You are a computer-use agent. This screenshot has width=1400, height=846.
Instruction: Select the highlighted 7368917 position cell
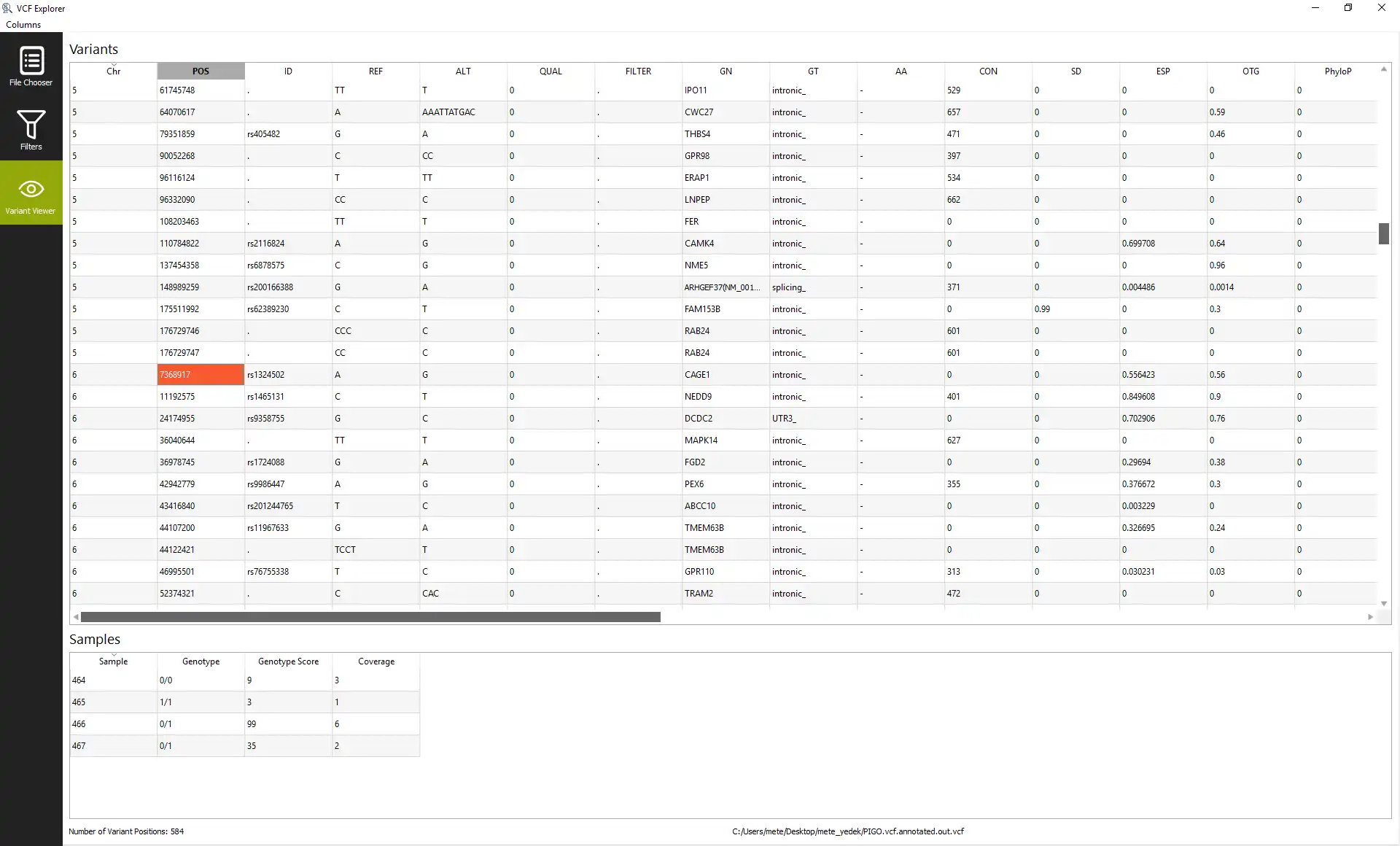[x=201, y=375]
